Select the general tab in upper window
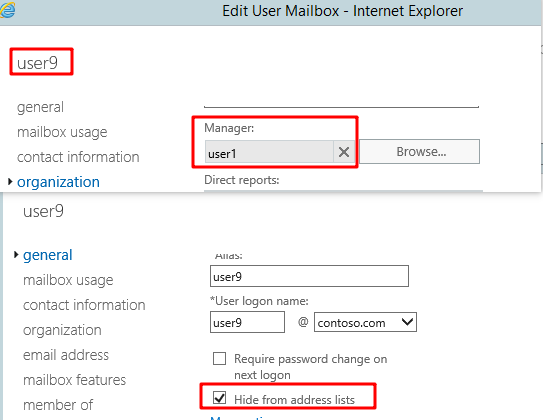The image size is (543, 420). [40, 107]
